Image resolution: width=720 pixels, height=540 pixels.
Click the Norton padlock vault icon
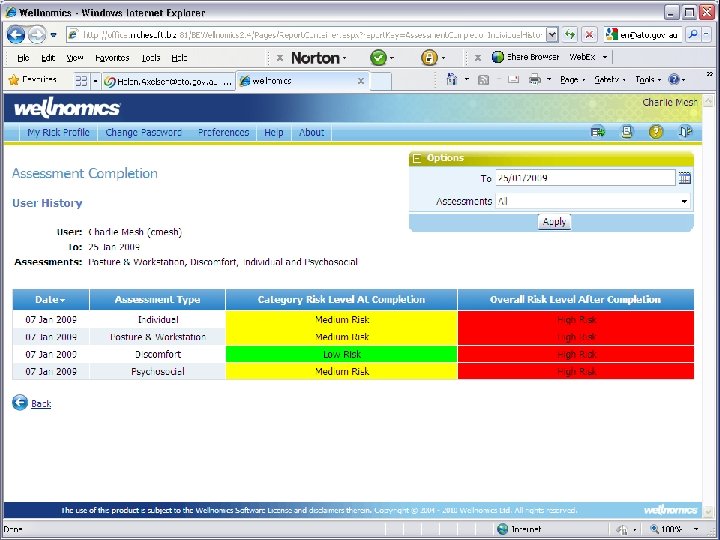pyautogui.click(x=429, y=58)
